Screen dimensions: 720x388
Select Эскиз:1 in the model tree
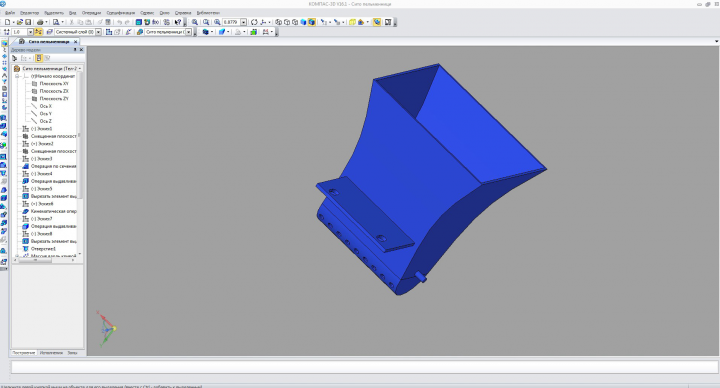(x=41, y=129)
